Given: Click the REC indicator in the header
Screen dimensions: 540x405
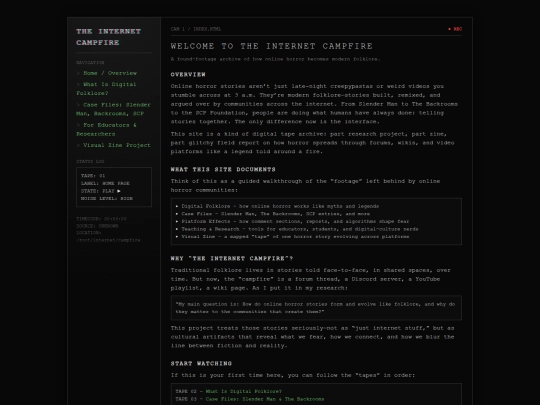Looking at the screenshot, I should click(455, 29).
